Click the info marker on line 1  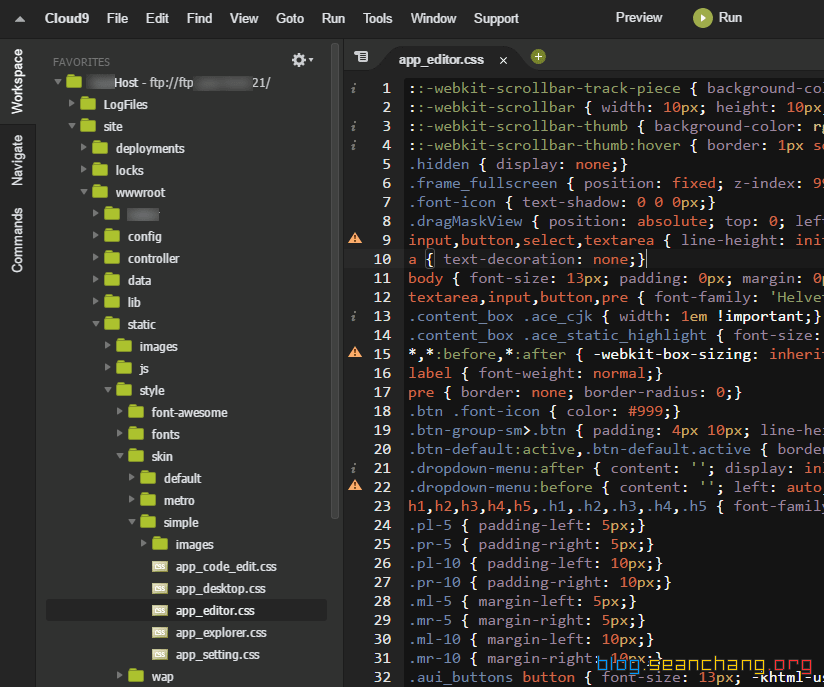pos(354,88)
